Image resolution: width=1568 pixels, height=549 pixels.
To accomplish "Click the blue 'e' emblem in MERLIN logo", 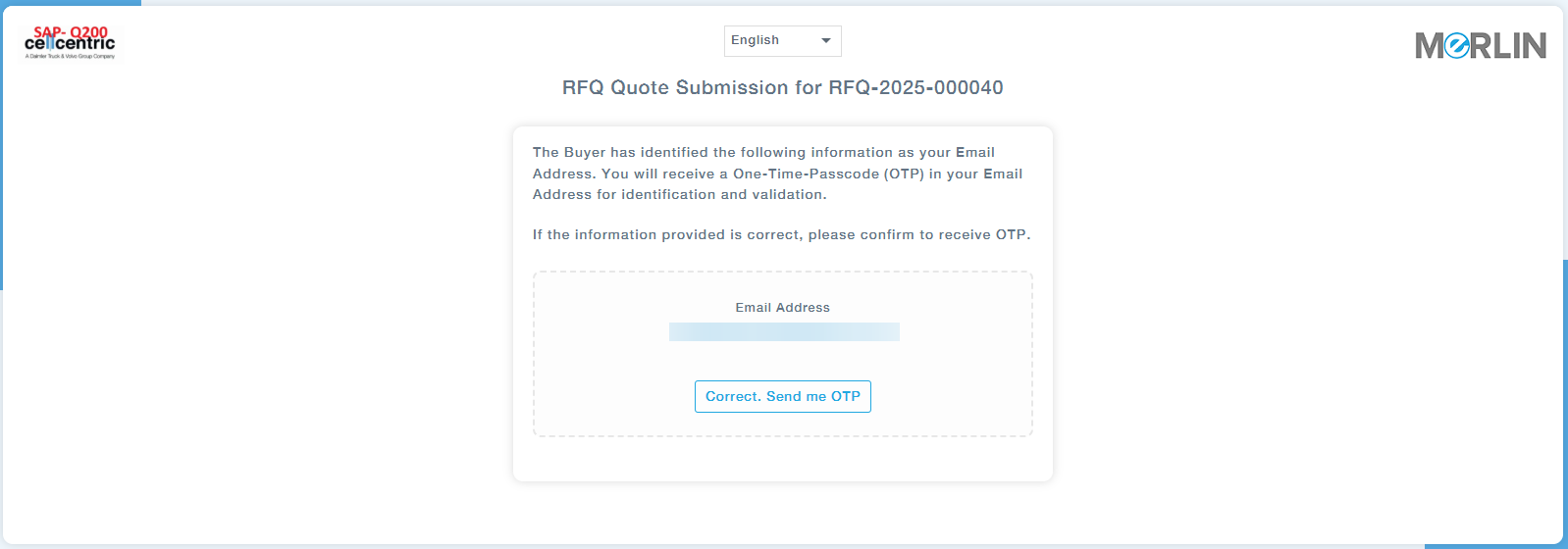I will (1457, 46).
